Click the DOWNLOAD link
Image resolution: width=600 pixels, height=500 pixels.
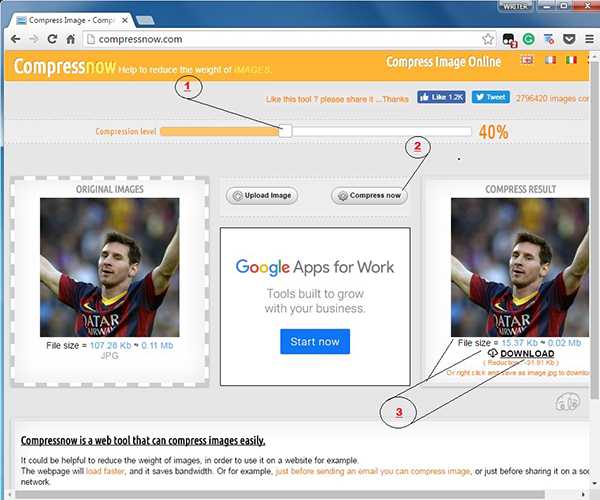point(527,354)
